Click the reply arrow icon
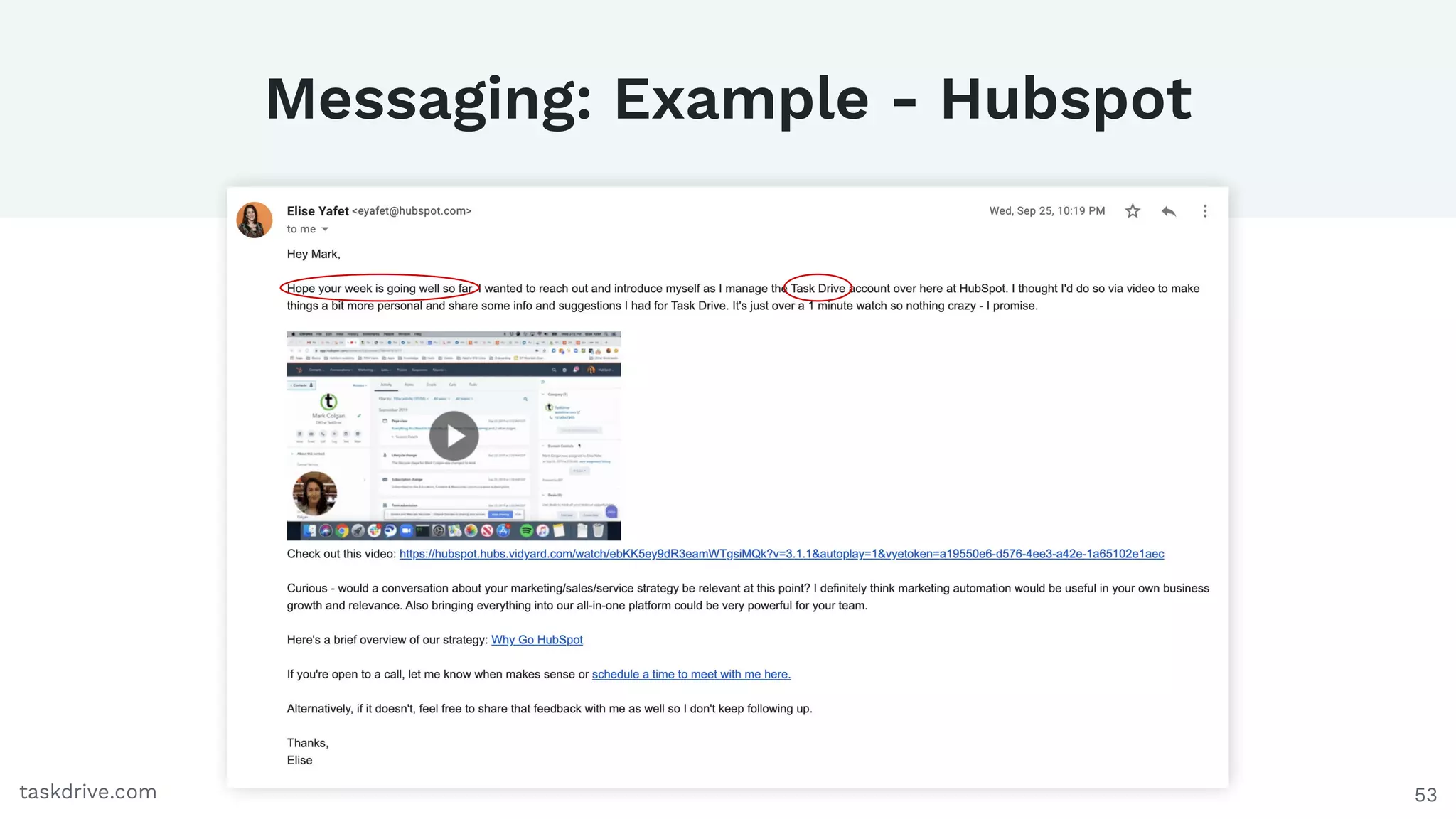Screen dimensions: 1456x819 (1169, 211)
